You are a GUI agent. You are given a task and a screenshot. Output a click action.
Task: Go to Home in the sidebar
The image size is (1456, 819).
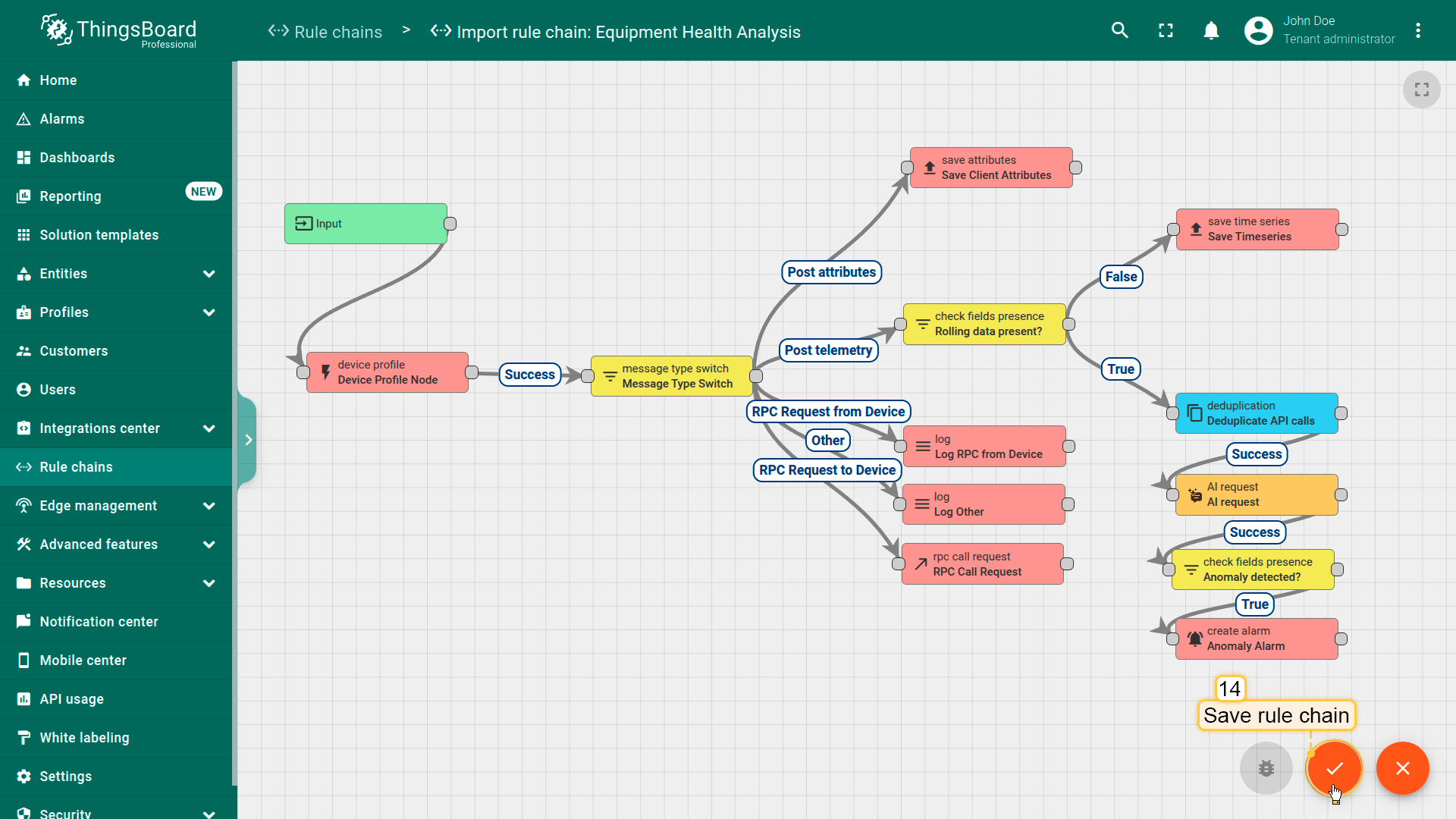pos(116,80)
